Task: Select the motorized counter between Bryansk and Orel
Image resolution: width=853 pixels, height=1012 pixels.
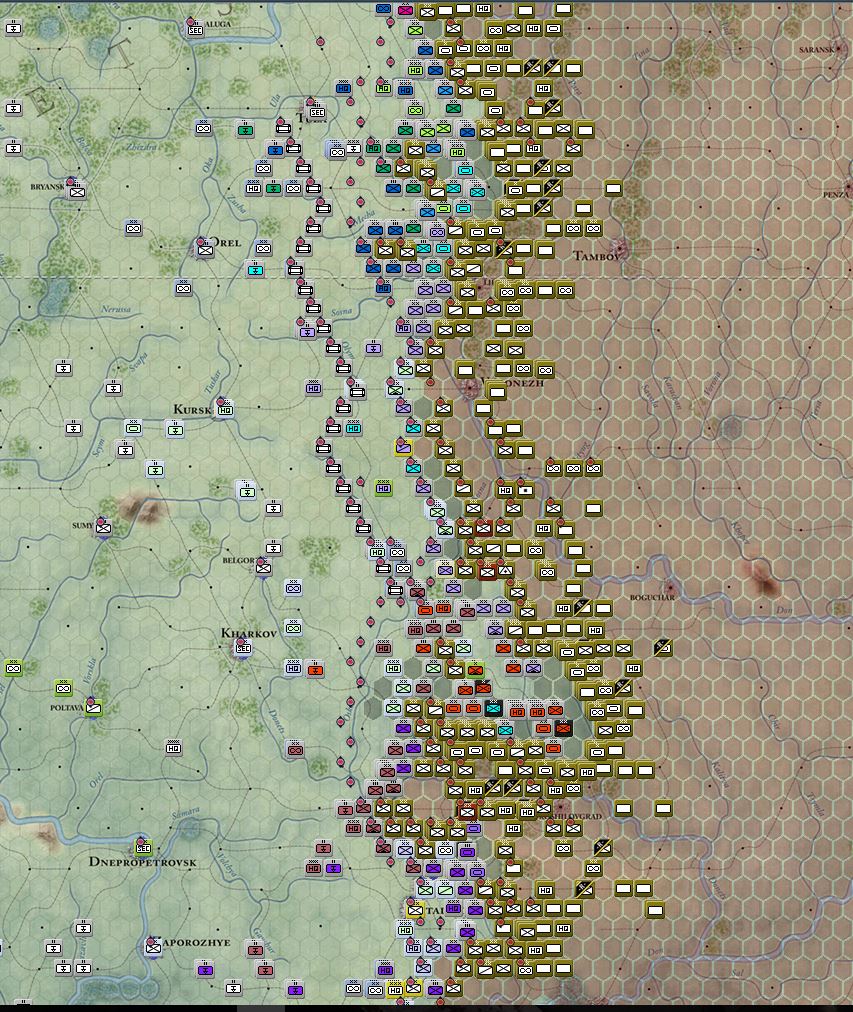Action: [134, 228]
